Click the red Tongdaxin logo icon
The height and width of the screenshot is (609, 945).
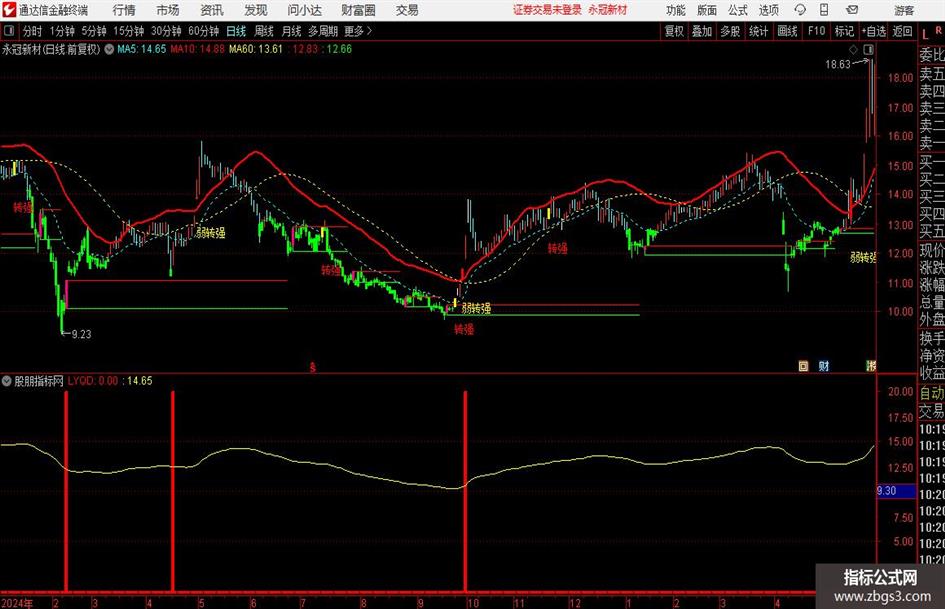point(8,10)
